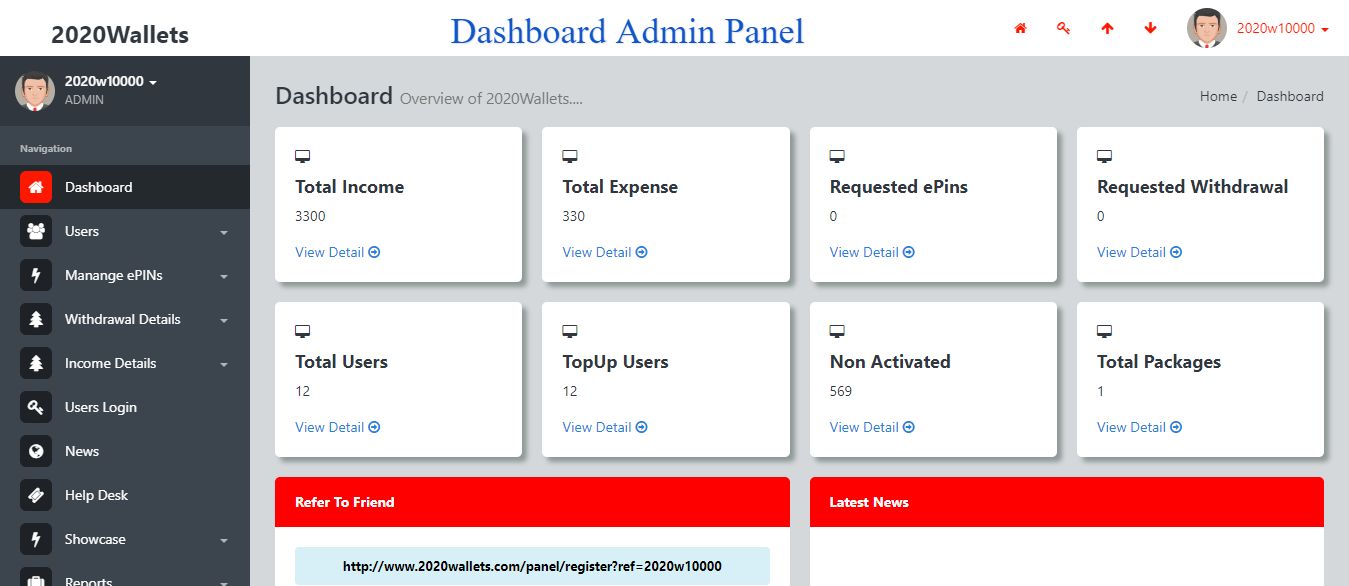Click the referral URL field

pos(532,566)
